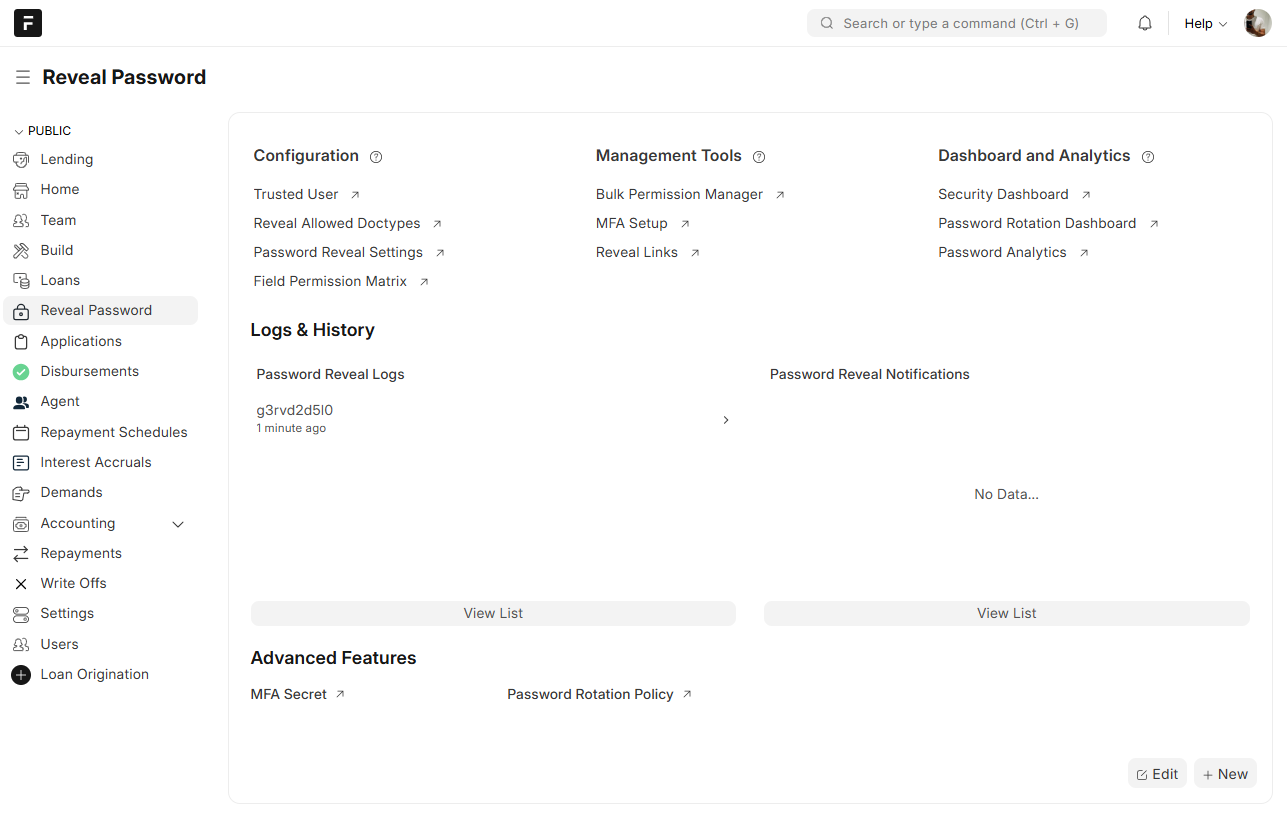Click the Write Offs X icon
1287x823 pixels.
(21, 584)
